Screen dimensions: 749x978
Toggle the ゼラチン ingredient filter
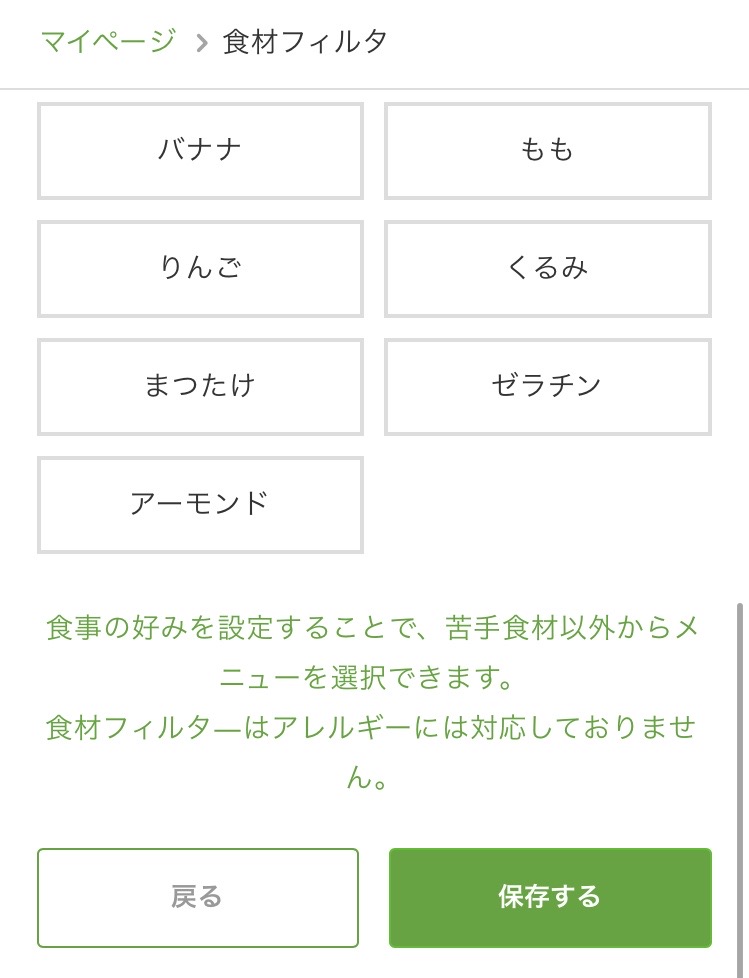coord(548,387)
